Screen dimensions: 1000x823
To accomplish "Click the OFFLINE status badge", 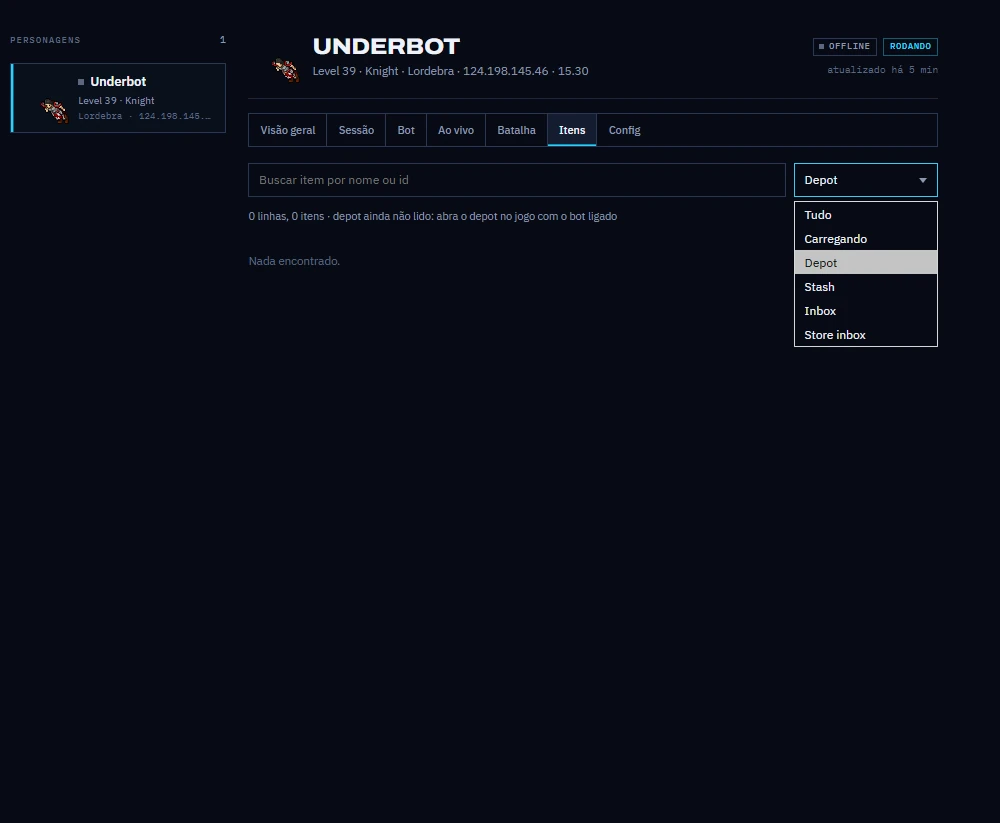I will click(844, 47).
